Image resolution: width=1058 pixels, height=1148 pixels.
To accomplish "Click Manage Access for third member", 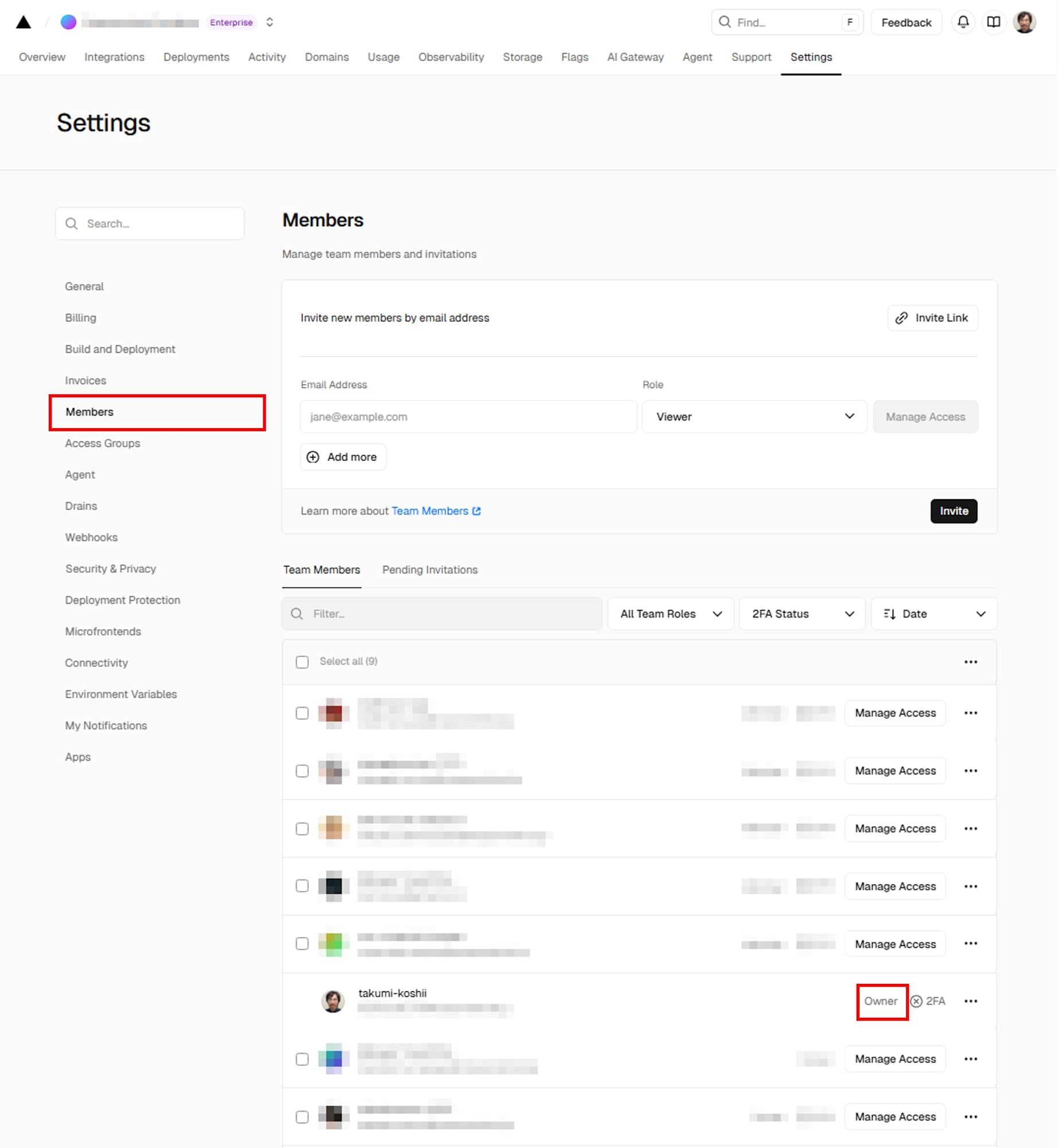I will [x=894, y=828].
